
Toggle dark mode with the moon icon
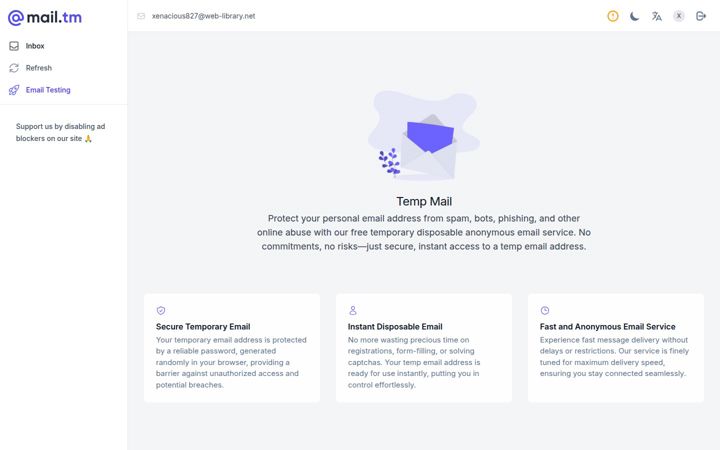pyautogui.click(x=635, y=16)
